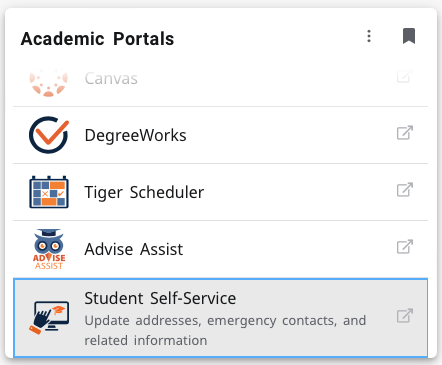The height and width of the screenshot is (365, 442).
Task: Click the Student Self-Service computer icon
Action: [x=49, y=317]
